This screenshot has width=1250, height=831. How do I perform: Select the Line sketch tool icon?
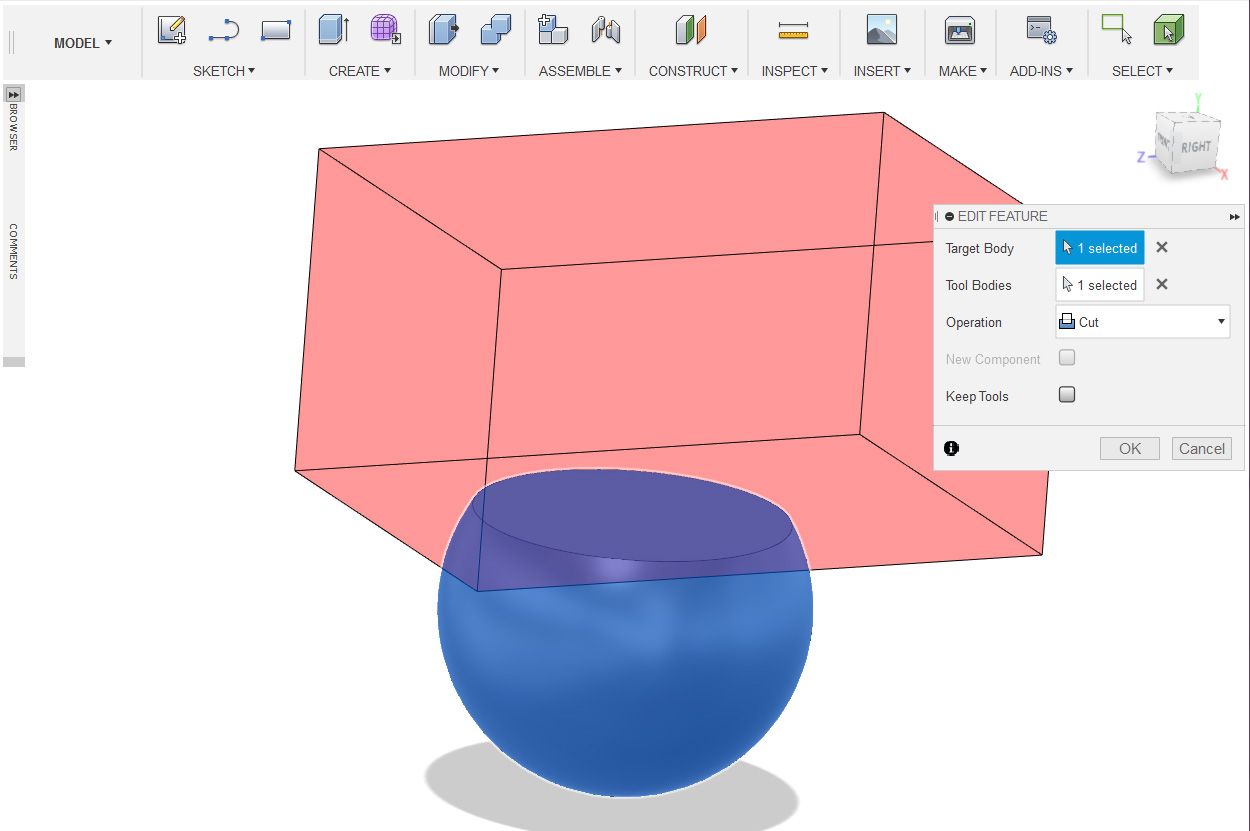point(224,31)
